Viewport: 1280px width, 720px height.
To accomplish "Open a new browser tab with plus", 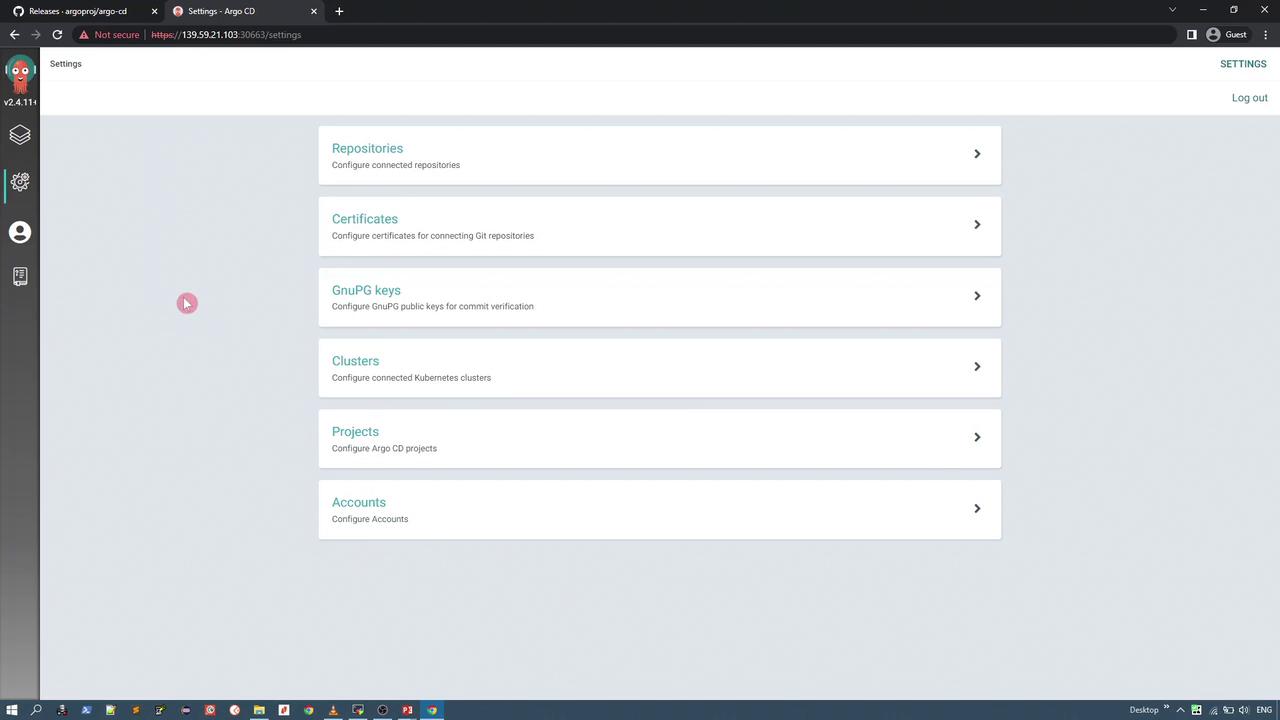I will 339,11.
